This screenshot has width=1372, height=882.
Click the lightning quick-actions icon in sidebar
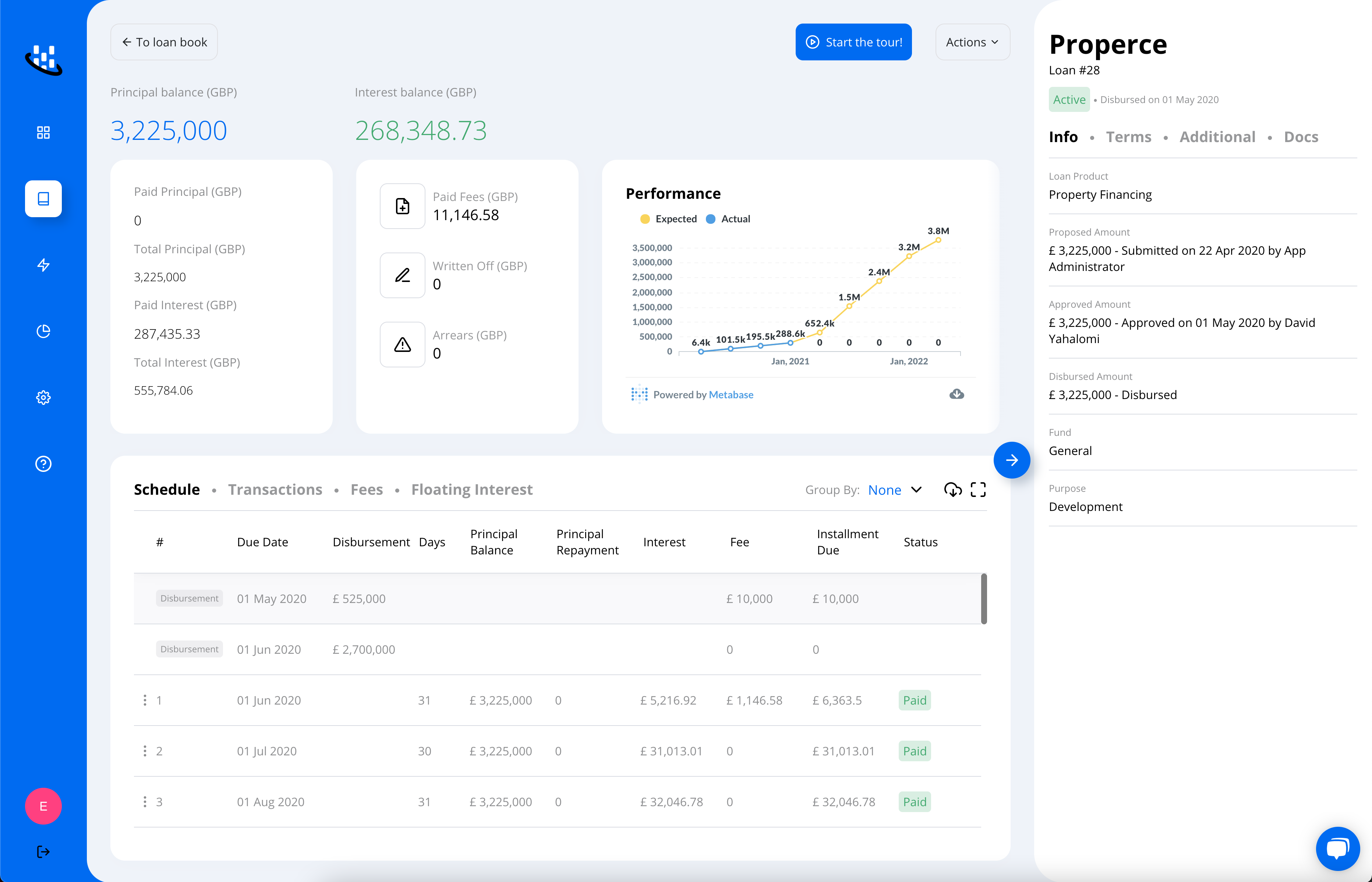[x=43, y=265]
